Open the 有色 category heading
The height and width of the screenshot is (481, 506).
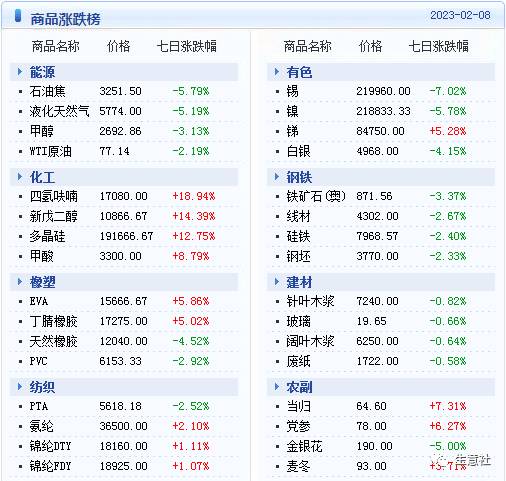[x=299, y=72]
